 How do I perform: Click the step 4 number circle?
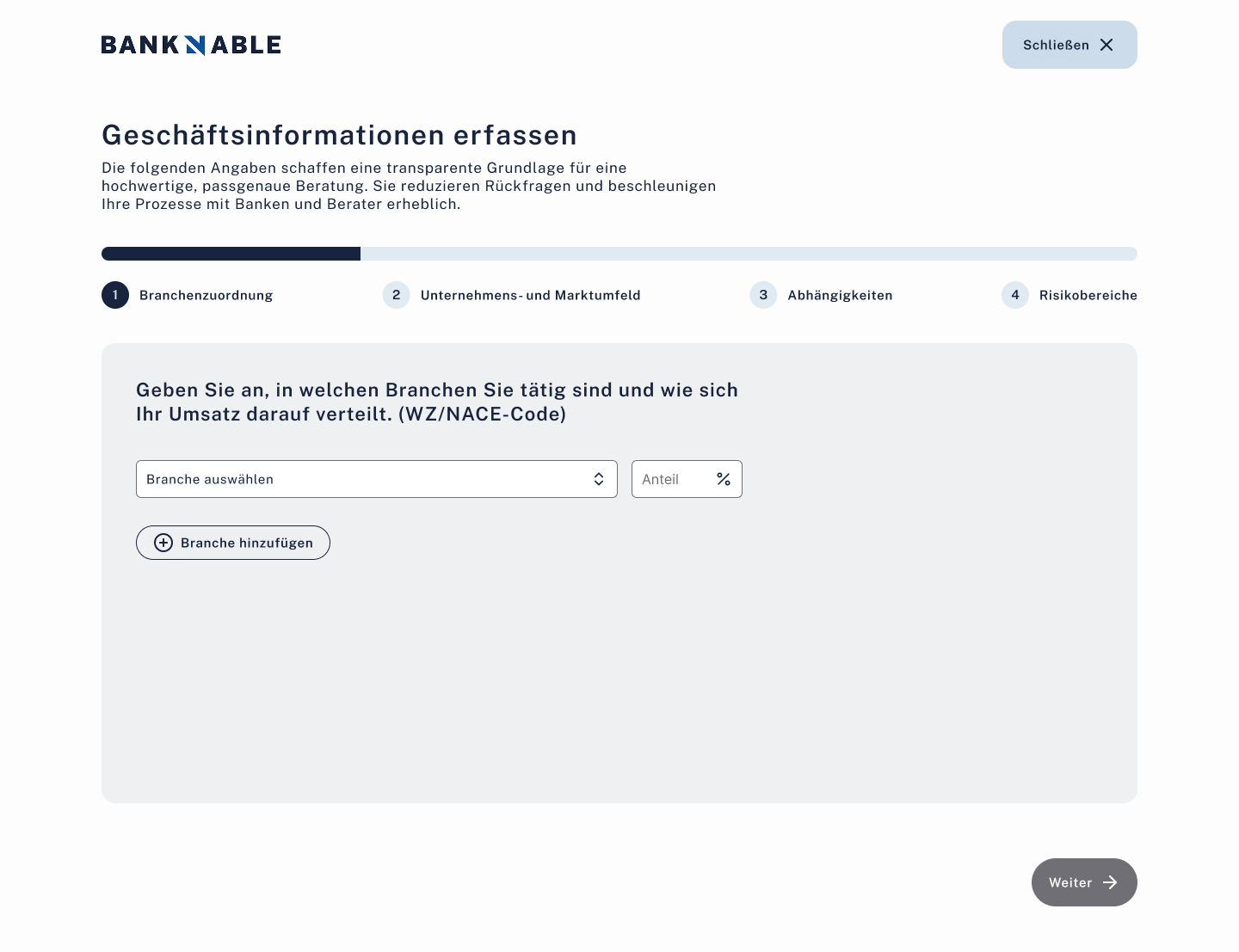[x=1015, y=295]
